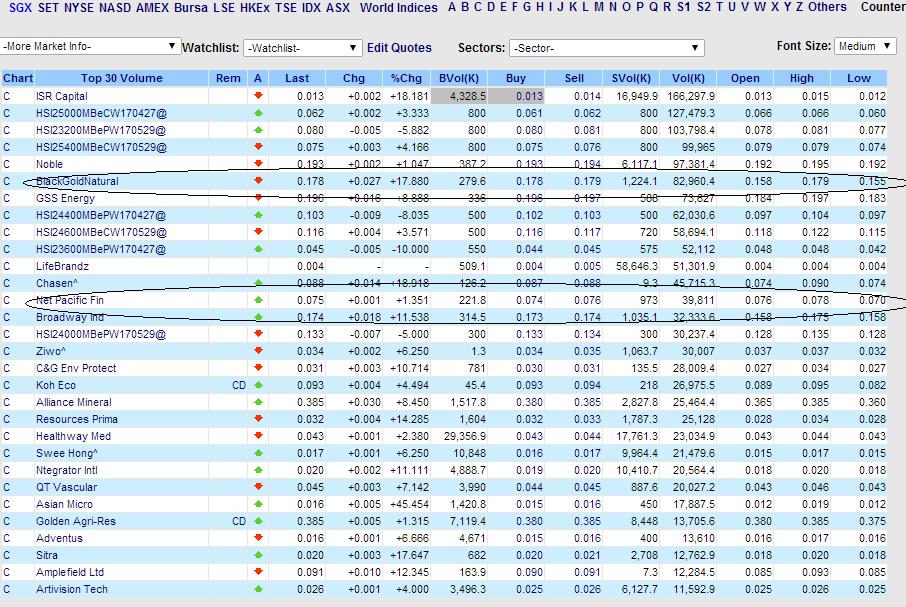Click red down arrow in Resources Prima row
Viewport: 906px width, 607px height.
click(258, 419)
